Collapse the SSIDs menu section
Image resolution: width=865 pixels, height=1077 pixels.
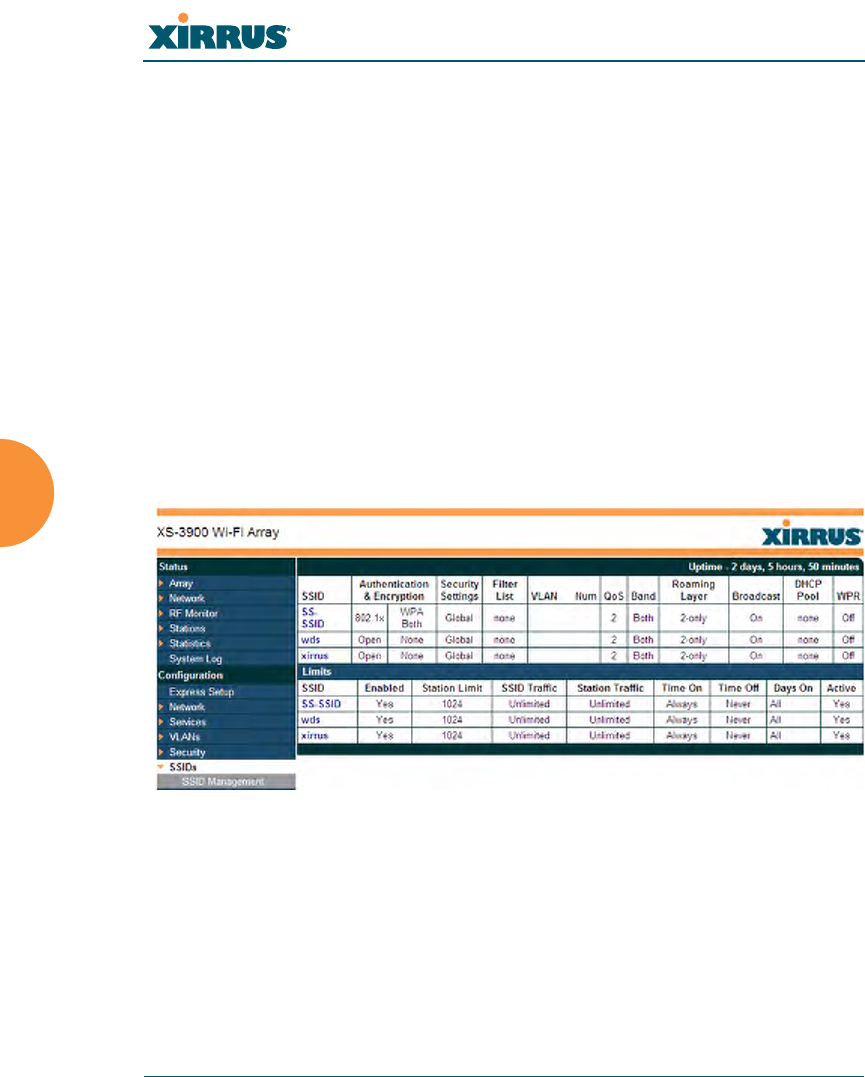click(x=183, y=767)
